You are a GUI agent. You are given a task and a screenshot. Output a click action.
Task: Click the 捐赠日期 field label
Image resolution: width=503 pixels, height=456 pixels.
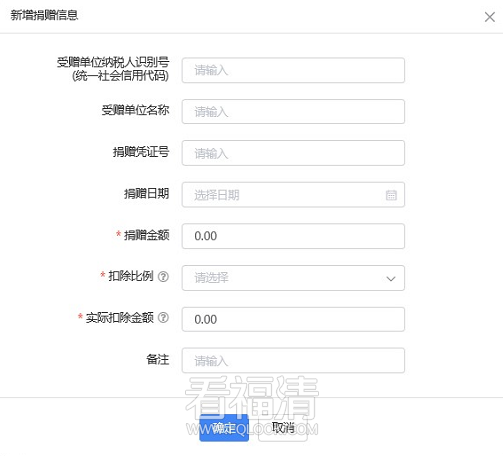147,194
